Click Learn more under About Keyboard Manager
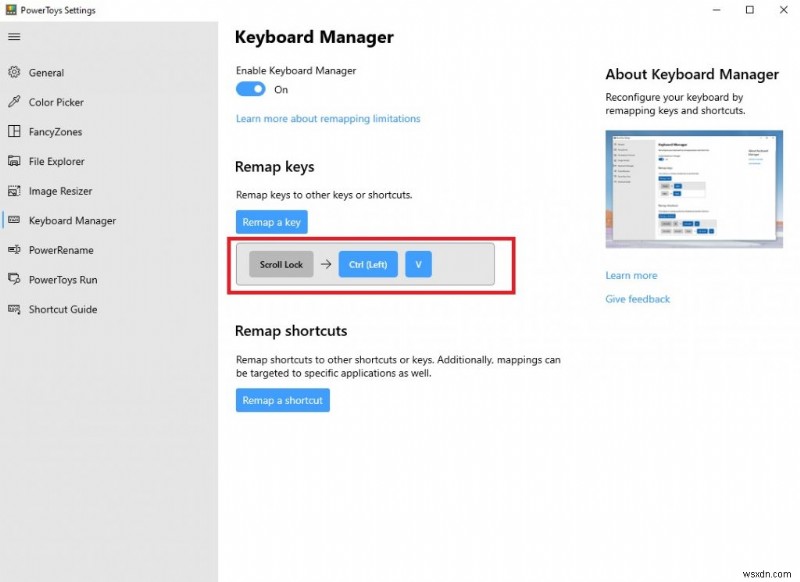800x582 pixels. tap(630, 275)
